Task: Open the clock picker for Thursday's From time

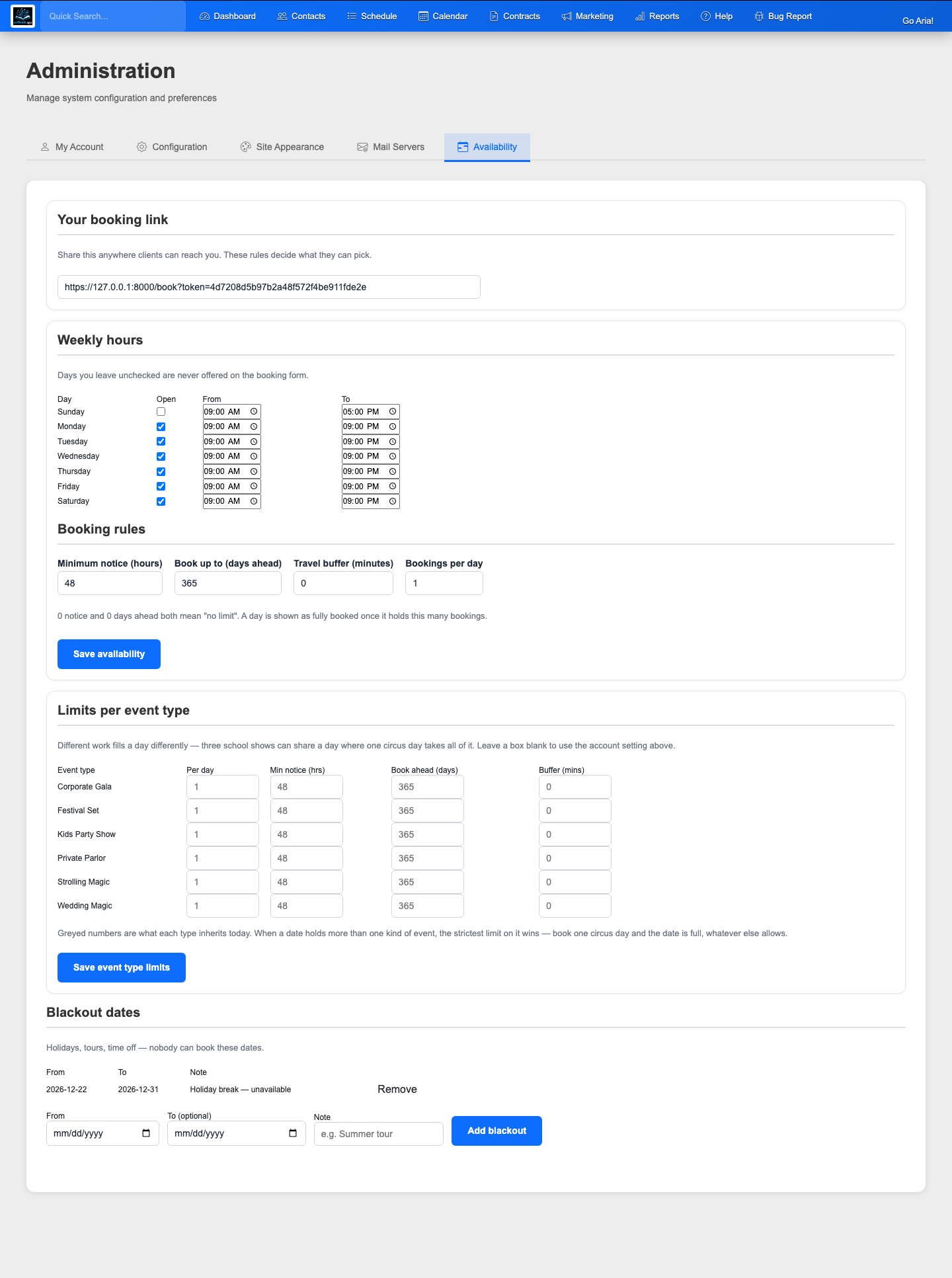Action: point(254,471)
